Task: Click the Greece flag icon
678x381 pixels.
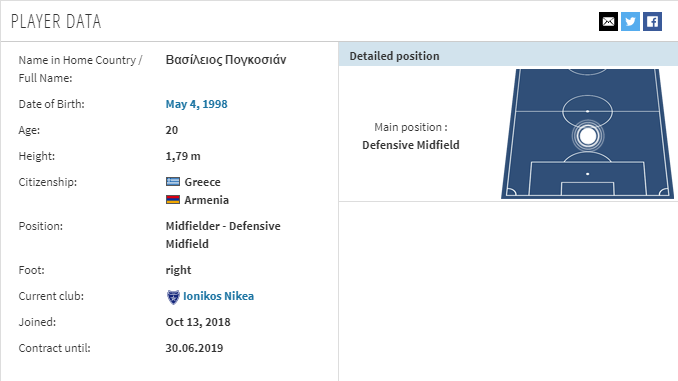Action: (x=173, y=182)
